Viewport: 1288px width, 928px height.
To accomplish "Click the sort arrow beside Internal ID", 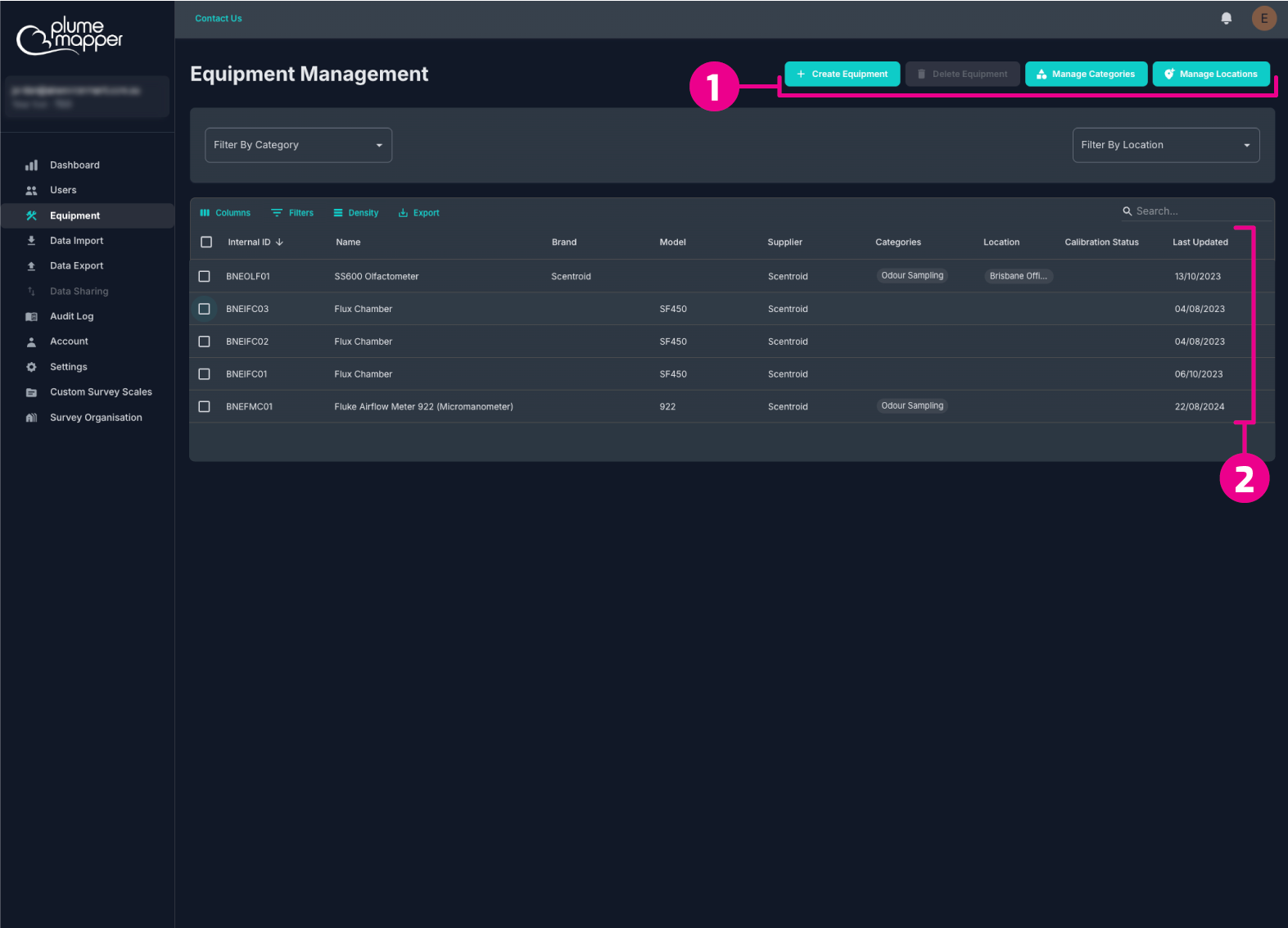I will [x=279, y=242].
